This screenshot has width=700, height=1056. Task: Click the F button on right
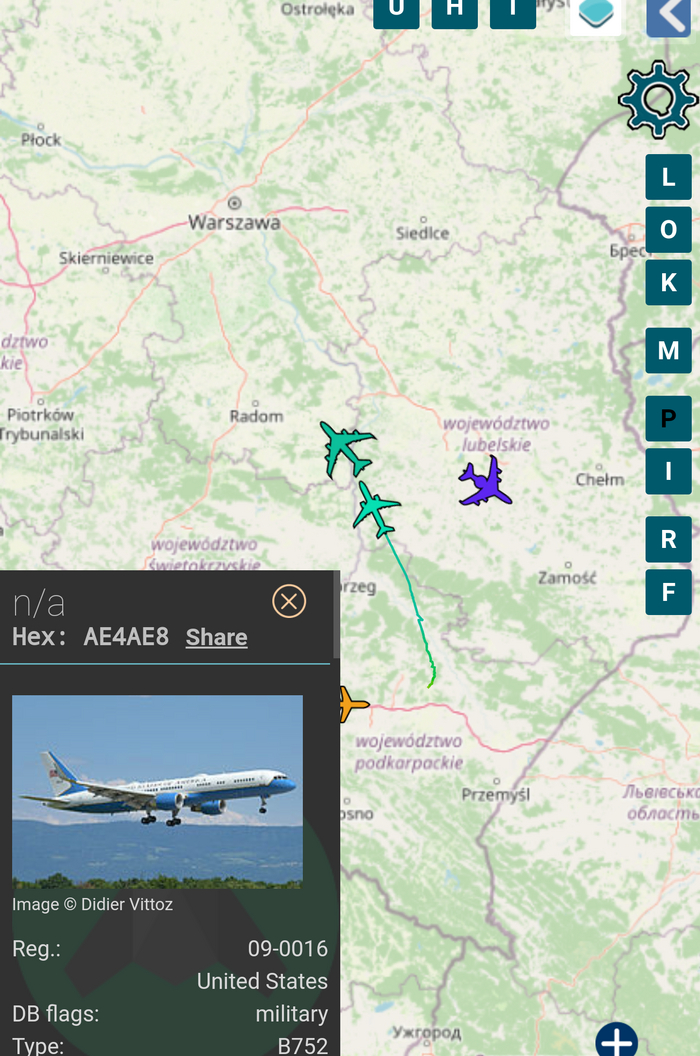pos(668,592)
